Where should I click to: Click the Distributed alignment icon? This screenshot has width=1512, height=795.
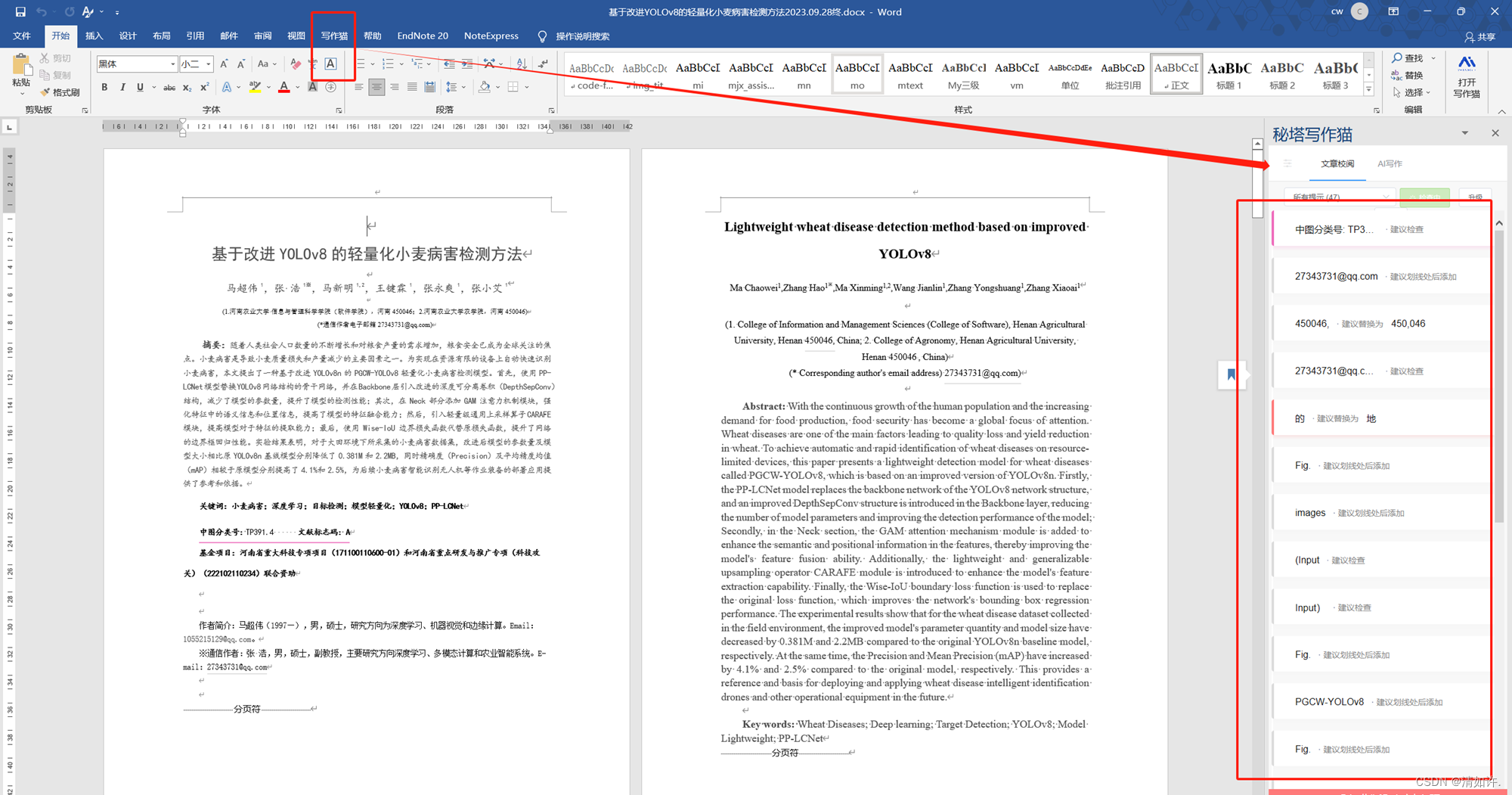[429, 87]
